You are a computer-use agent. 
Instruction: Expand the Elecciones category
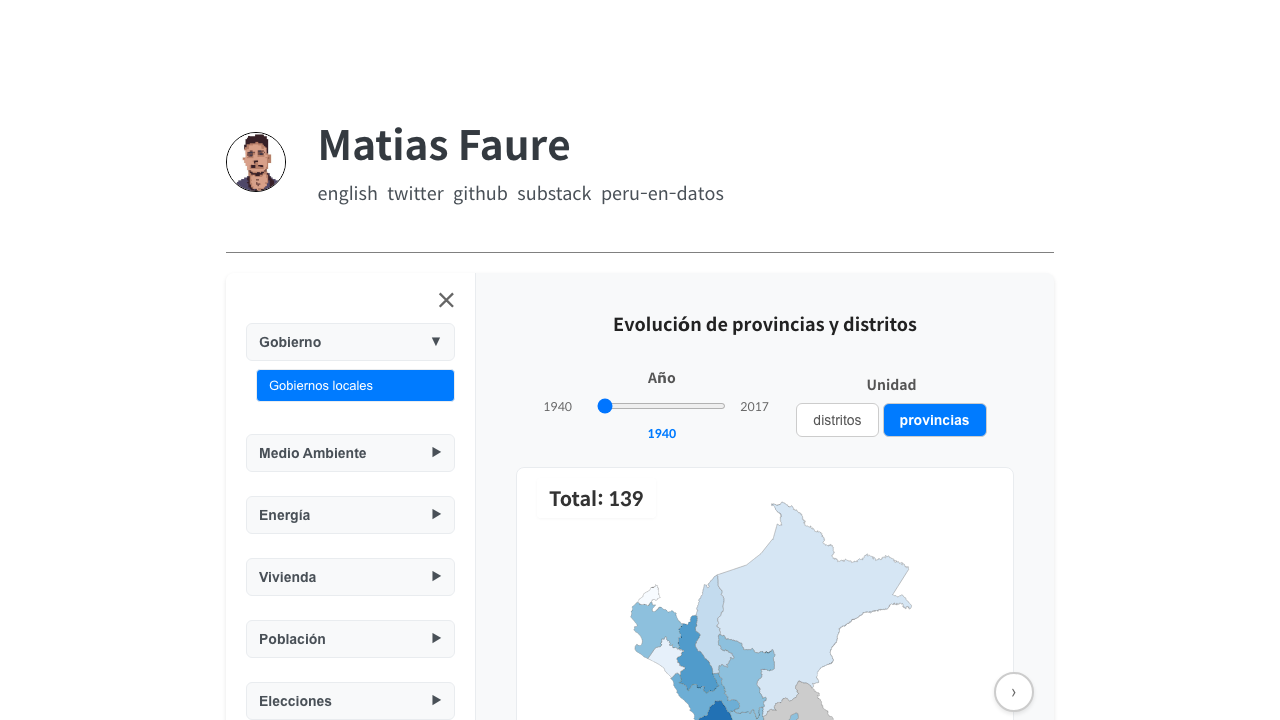pyautogui.click(x=350, y=701)
